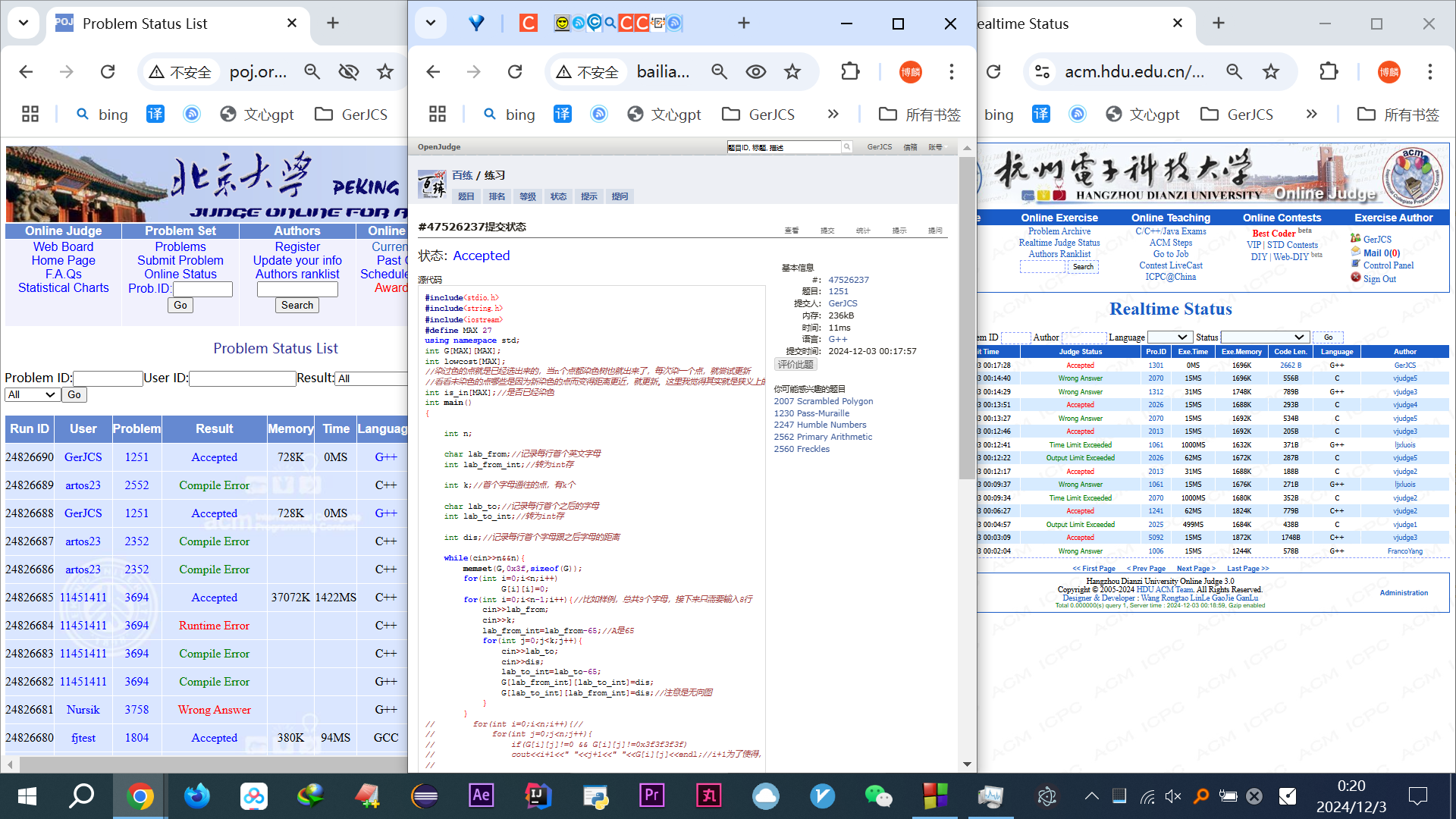Click the eye icon in bailian address bar

[755, 71]
